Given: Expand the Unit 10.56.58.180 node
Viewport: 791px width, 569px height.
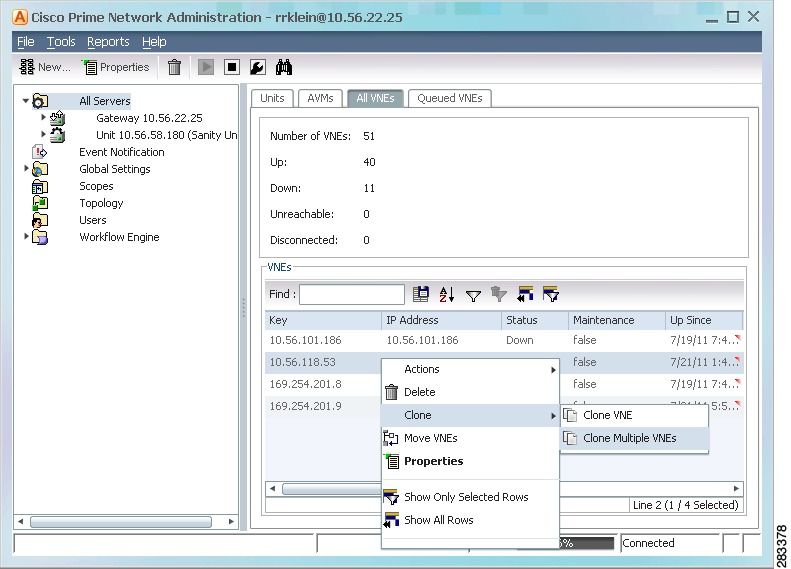Looking at the screenshot, I should [43, 134].
